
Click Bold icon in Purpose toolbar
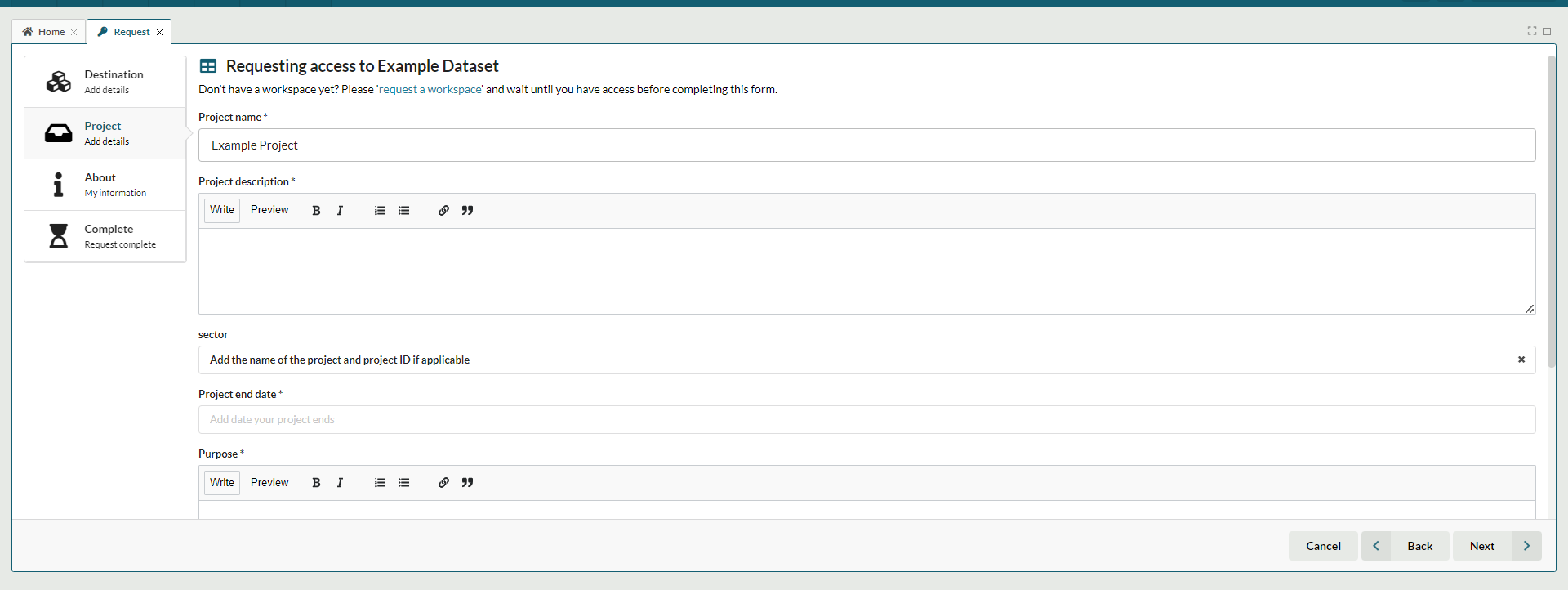pyautogui.click(x=316, y=483)
